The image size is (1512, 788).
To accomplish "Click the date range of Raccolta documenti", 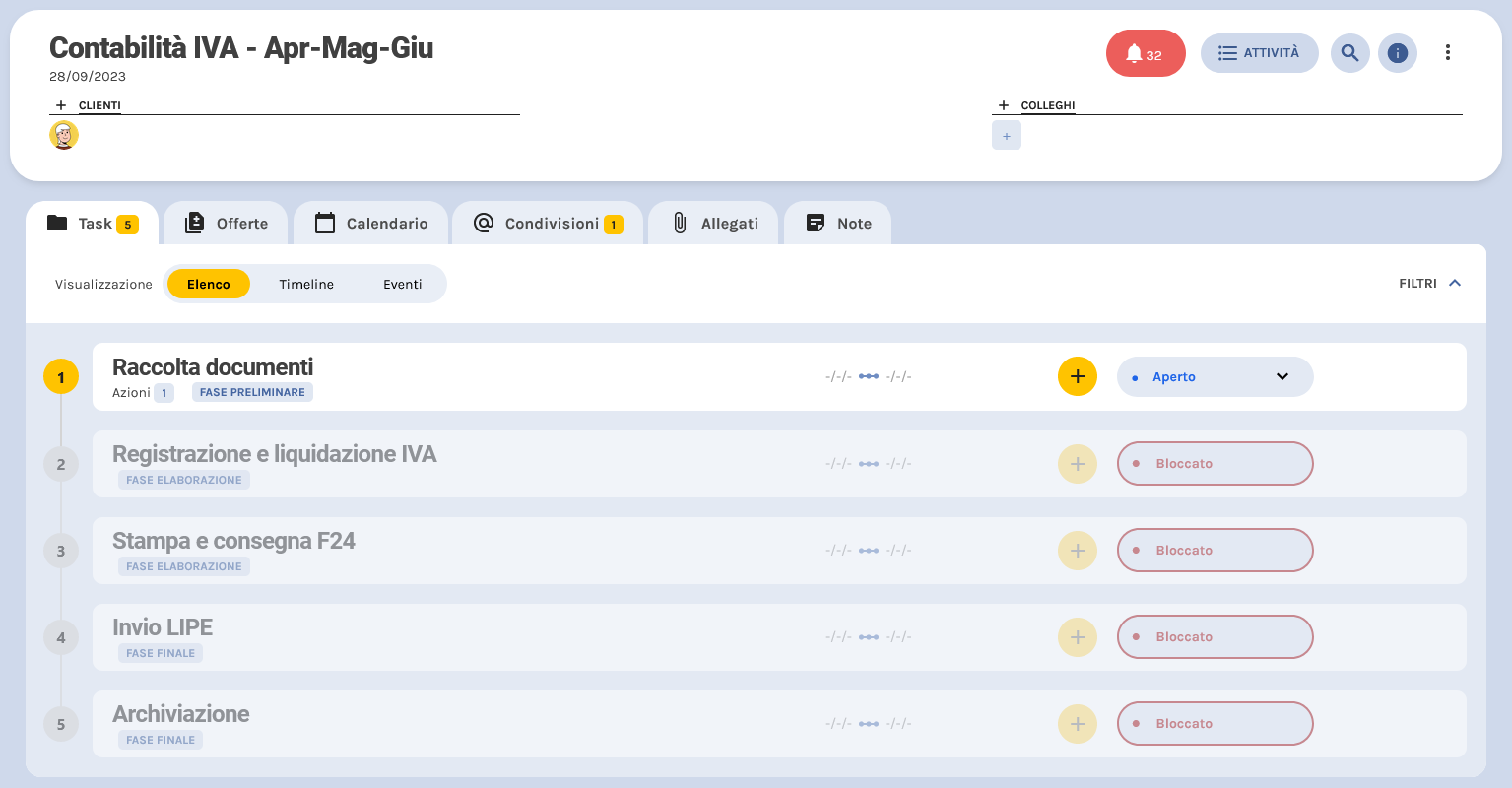I will click(x=868, y=376).
